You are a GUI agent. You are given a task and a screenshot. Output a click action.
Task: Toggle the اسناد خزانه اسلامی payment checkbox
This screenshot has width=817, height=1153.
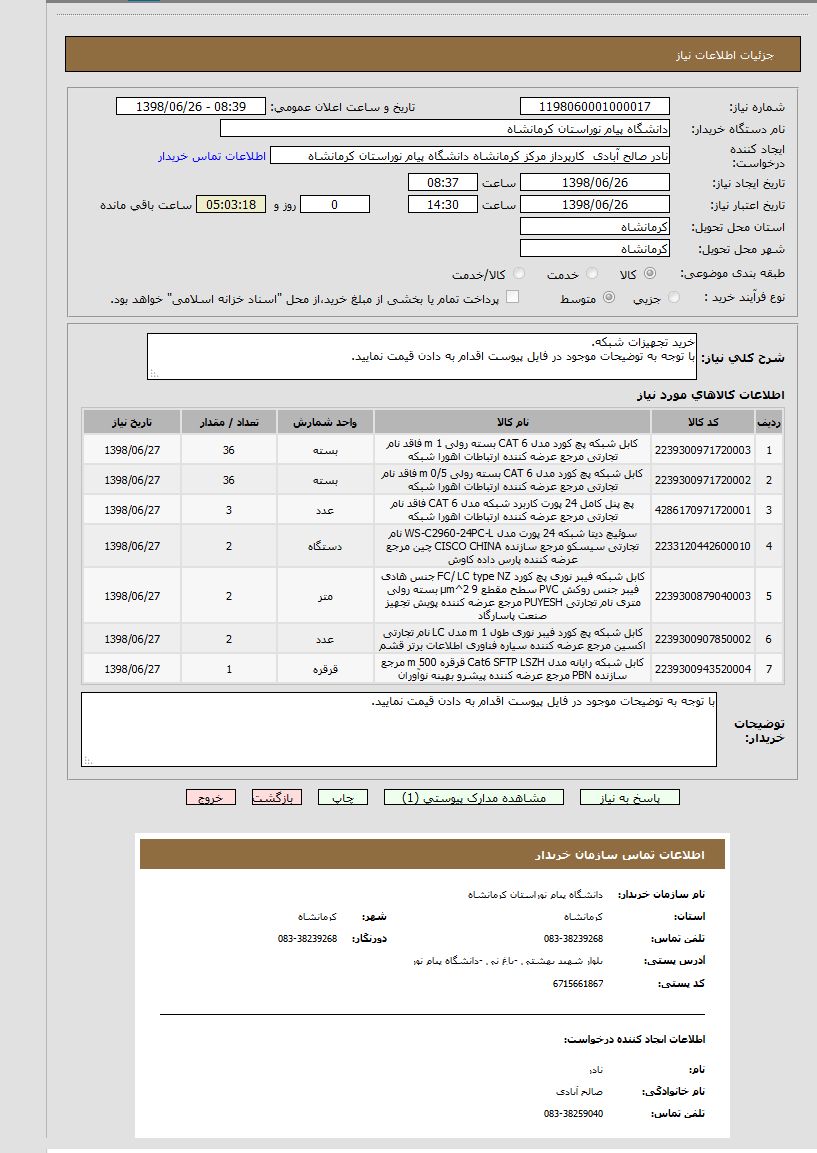point(512,297)
